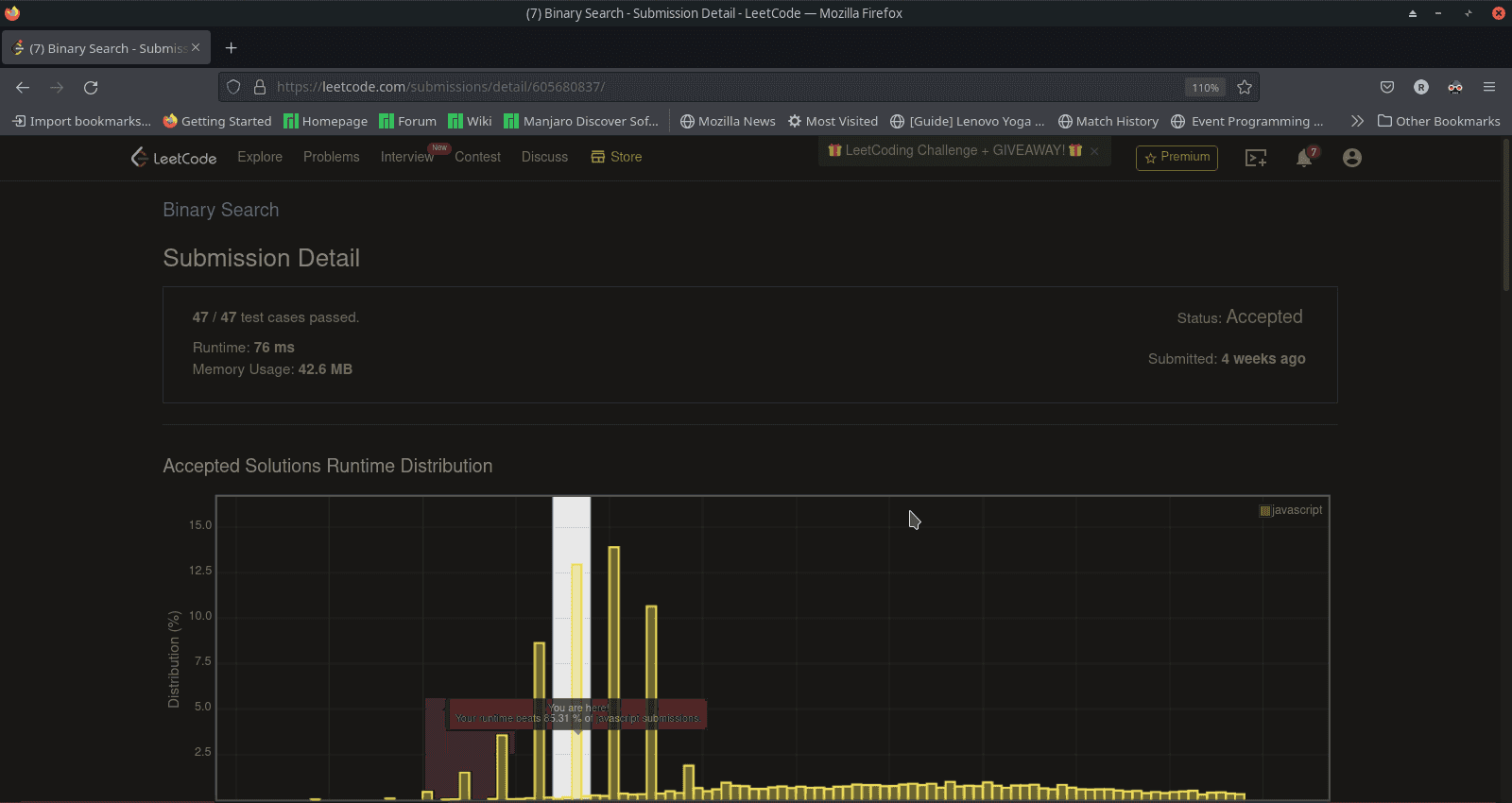Open the Match History bookmark
The image size is (1512, 803).
pos(1108,121)
